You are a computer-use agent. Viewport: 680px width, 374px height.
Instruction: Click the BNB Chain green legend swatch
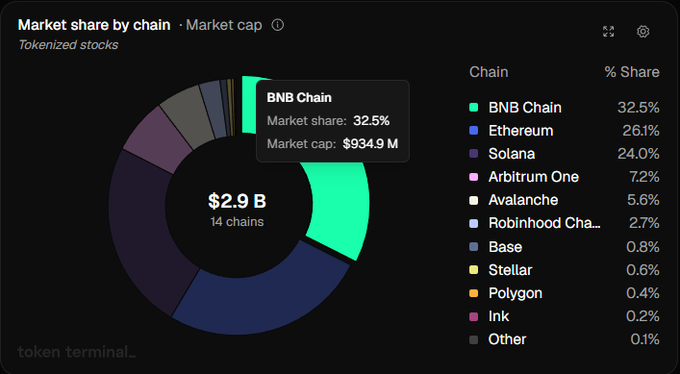point(474,108)
